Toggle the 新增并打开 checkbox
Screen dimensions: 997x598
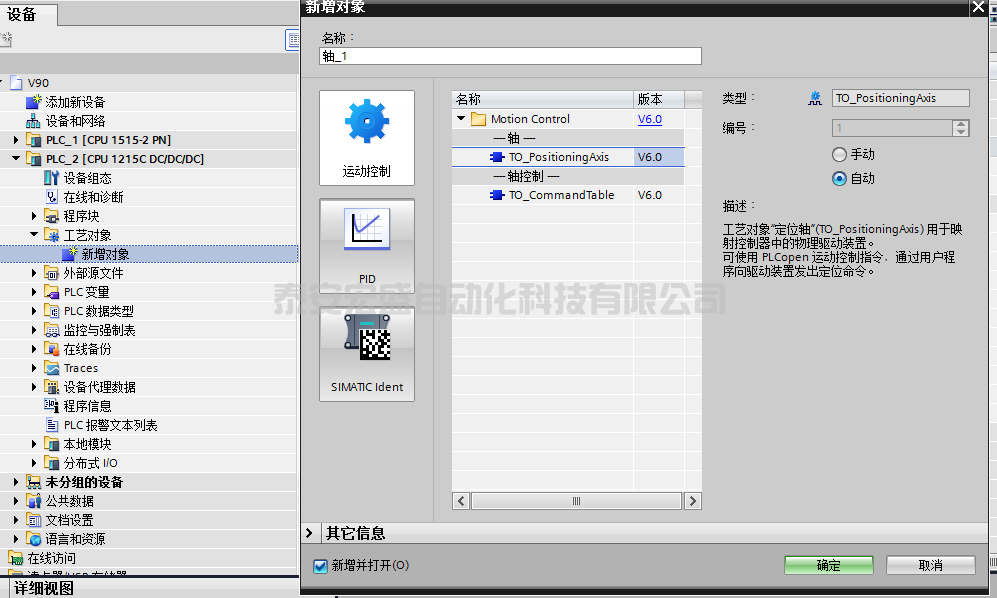pyautogui.click(x=321, y=566)
